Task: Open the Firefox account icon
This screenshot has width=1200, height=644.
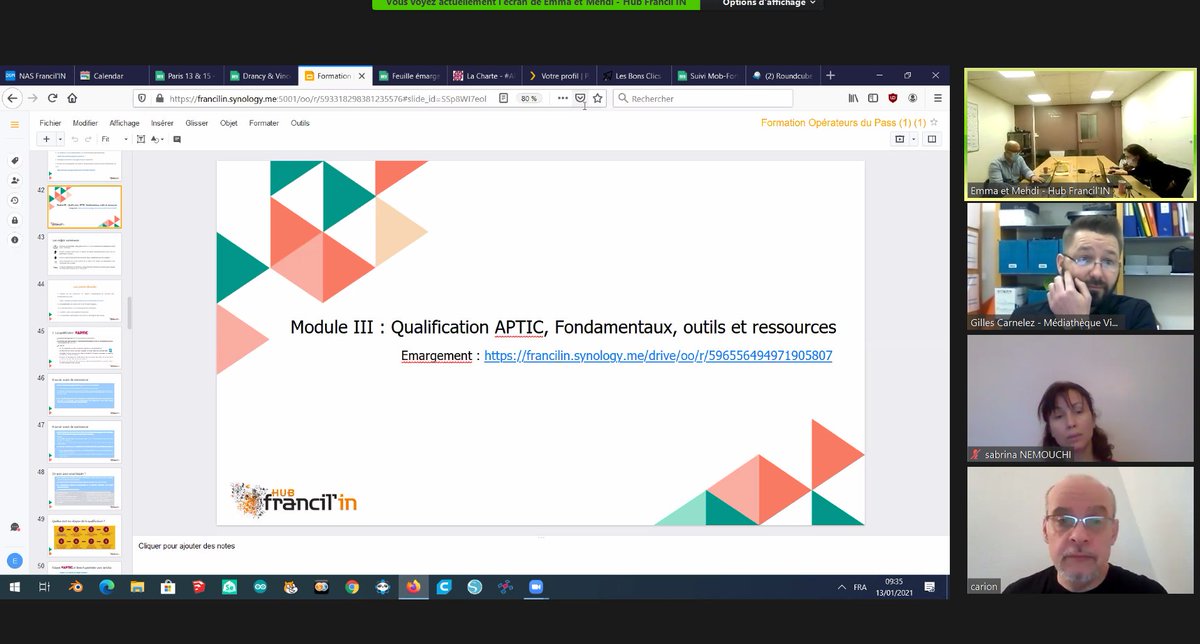Action: point(913,98)
